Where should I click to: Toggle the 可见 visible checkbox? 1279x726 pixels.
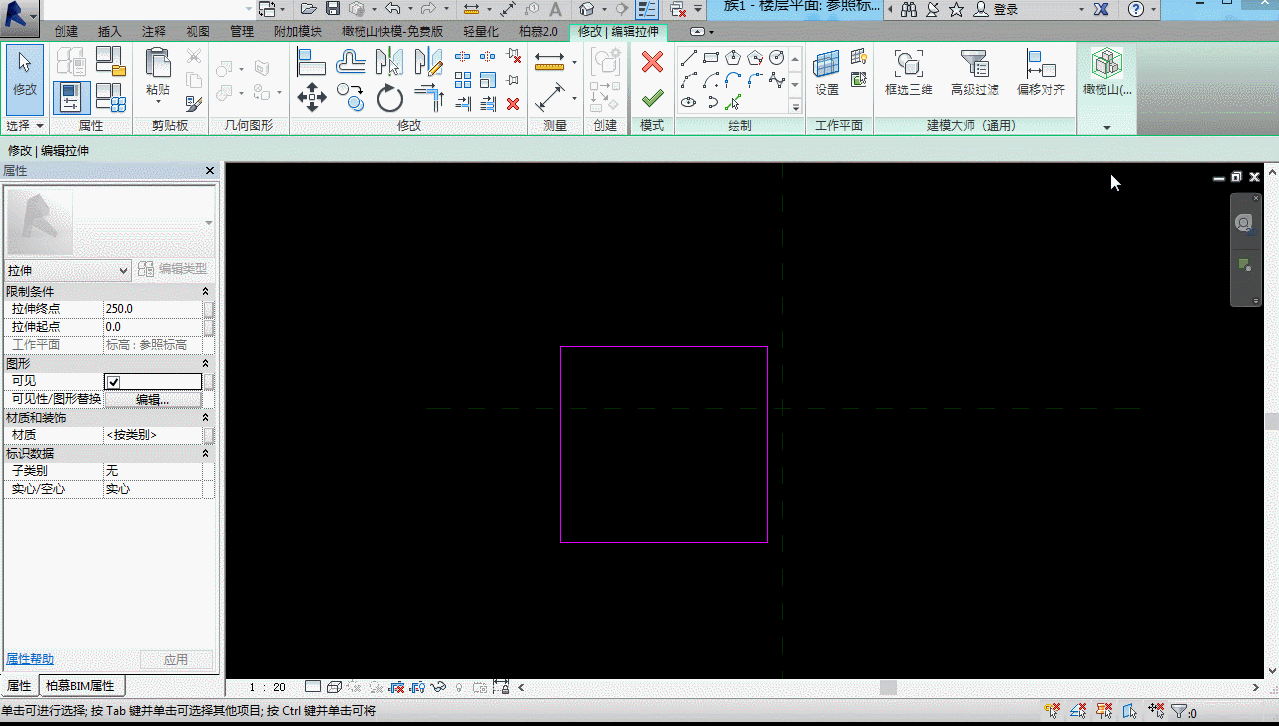(114, 382)
